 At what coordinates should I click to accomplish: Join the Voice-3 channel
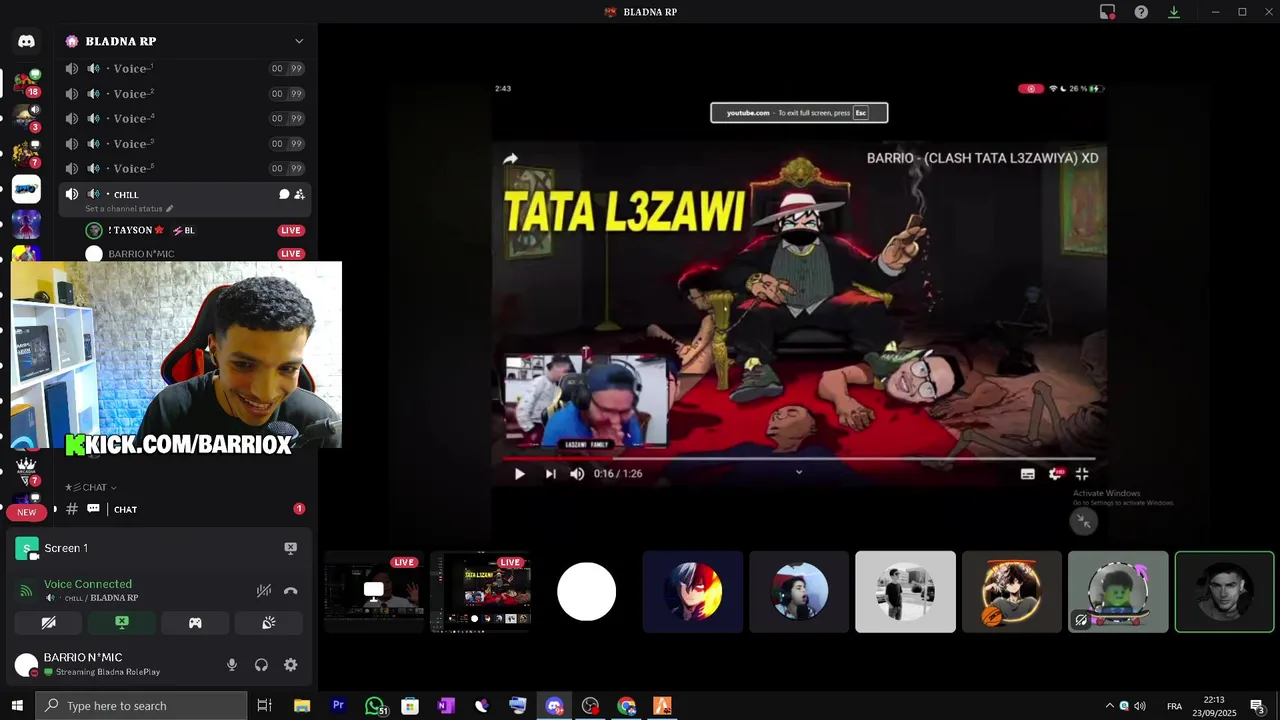click(x=185, y=144)
